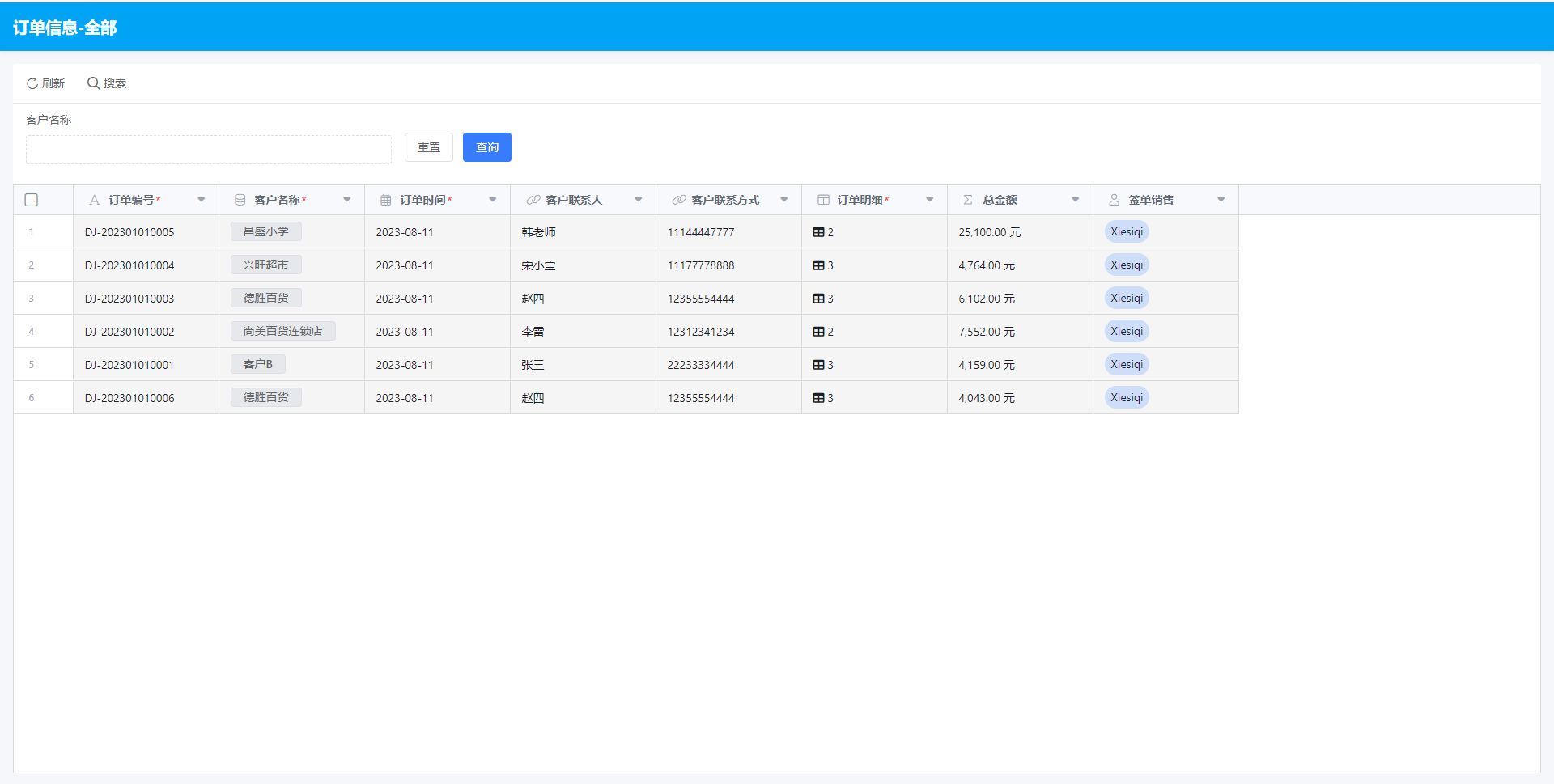Click the magnifier icon for 搜索
1554x784 pixels.
(94, 83)
